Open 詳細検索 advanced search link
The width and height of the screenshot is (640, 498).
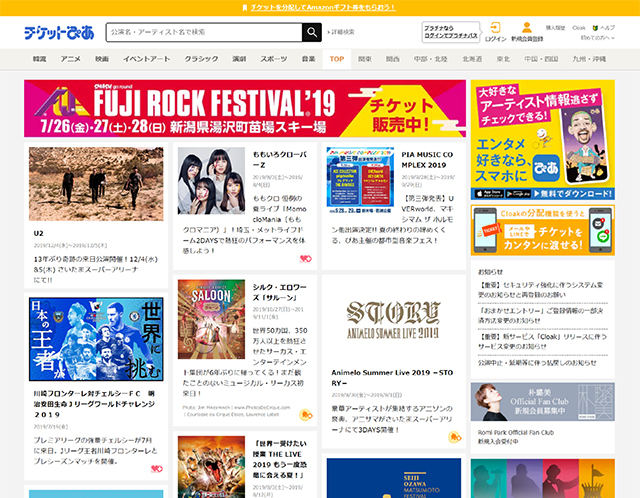point(341,32)
